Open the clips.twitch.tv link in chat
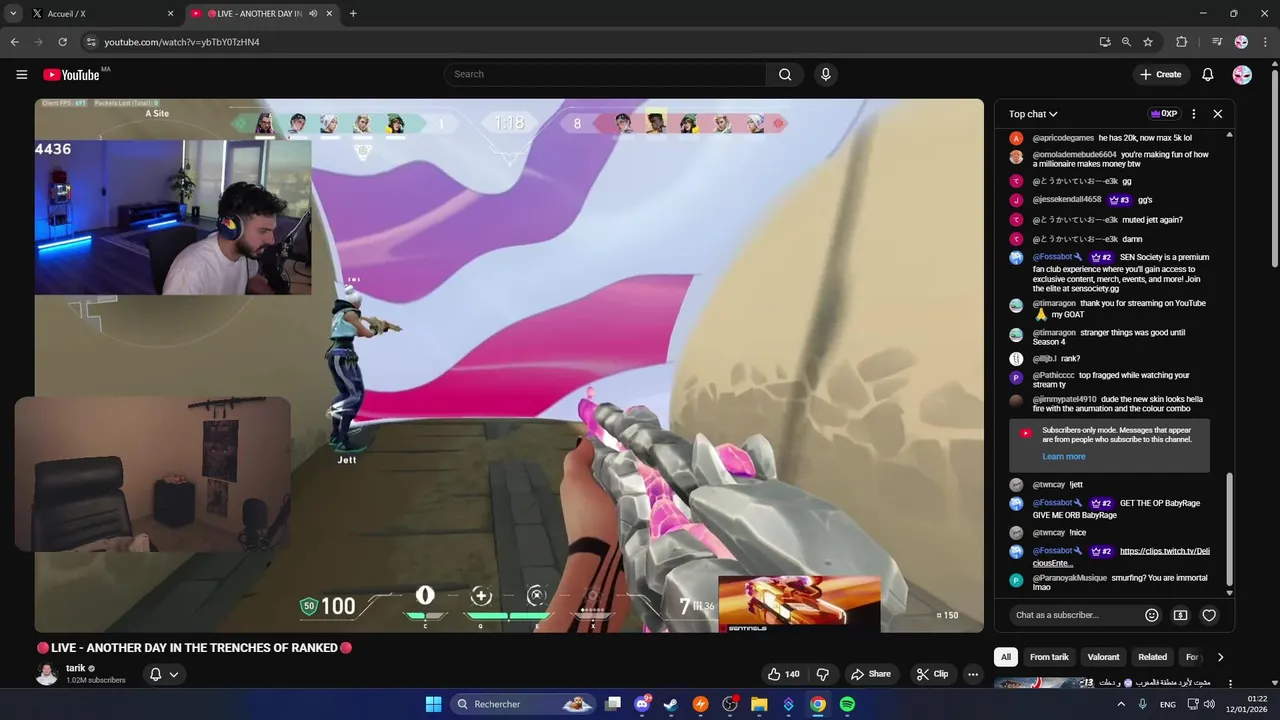The width and height of the screenshot is (1280, 720). click(x=1165, y=551)
